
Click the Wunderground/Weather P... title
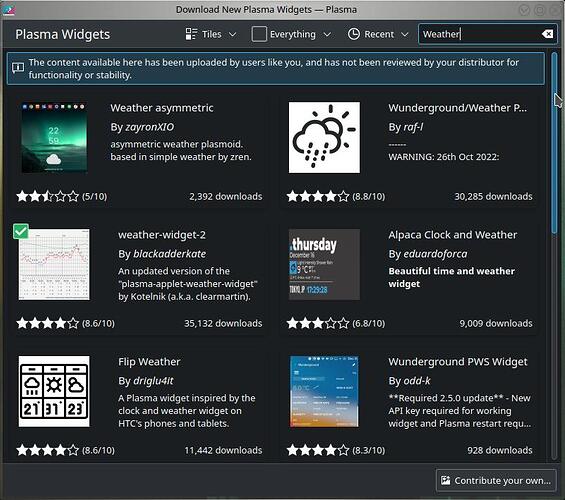457,108
